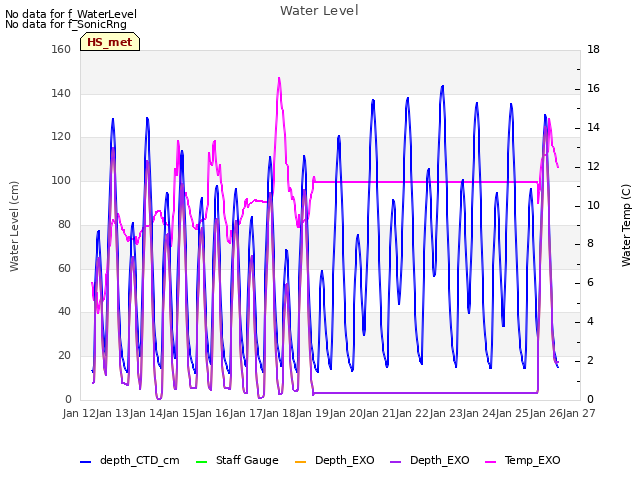Click the Water Level (cm) axis title
640x480 pixels.
pos(14,226)
